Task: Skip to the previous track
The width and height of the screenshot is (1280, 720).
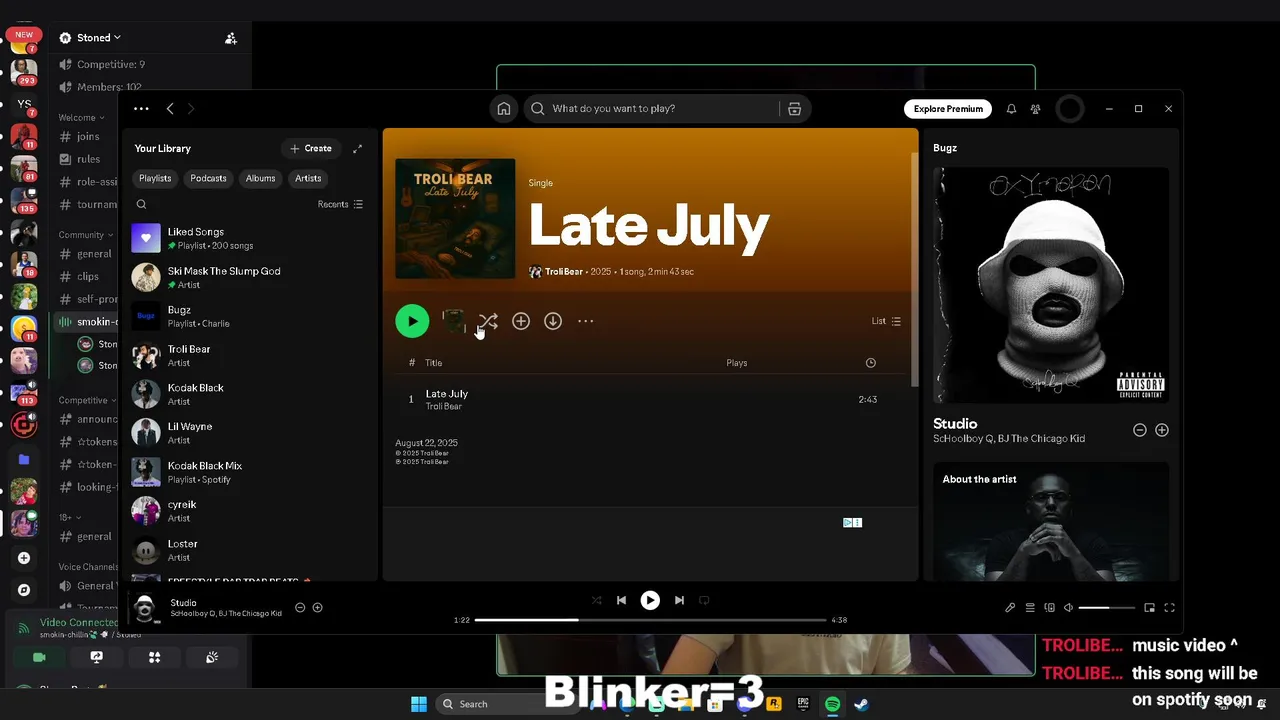Action: click(621, 600)
